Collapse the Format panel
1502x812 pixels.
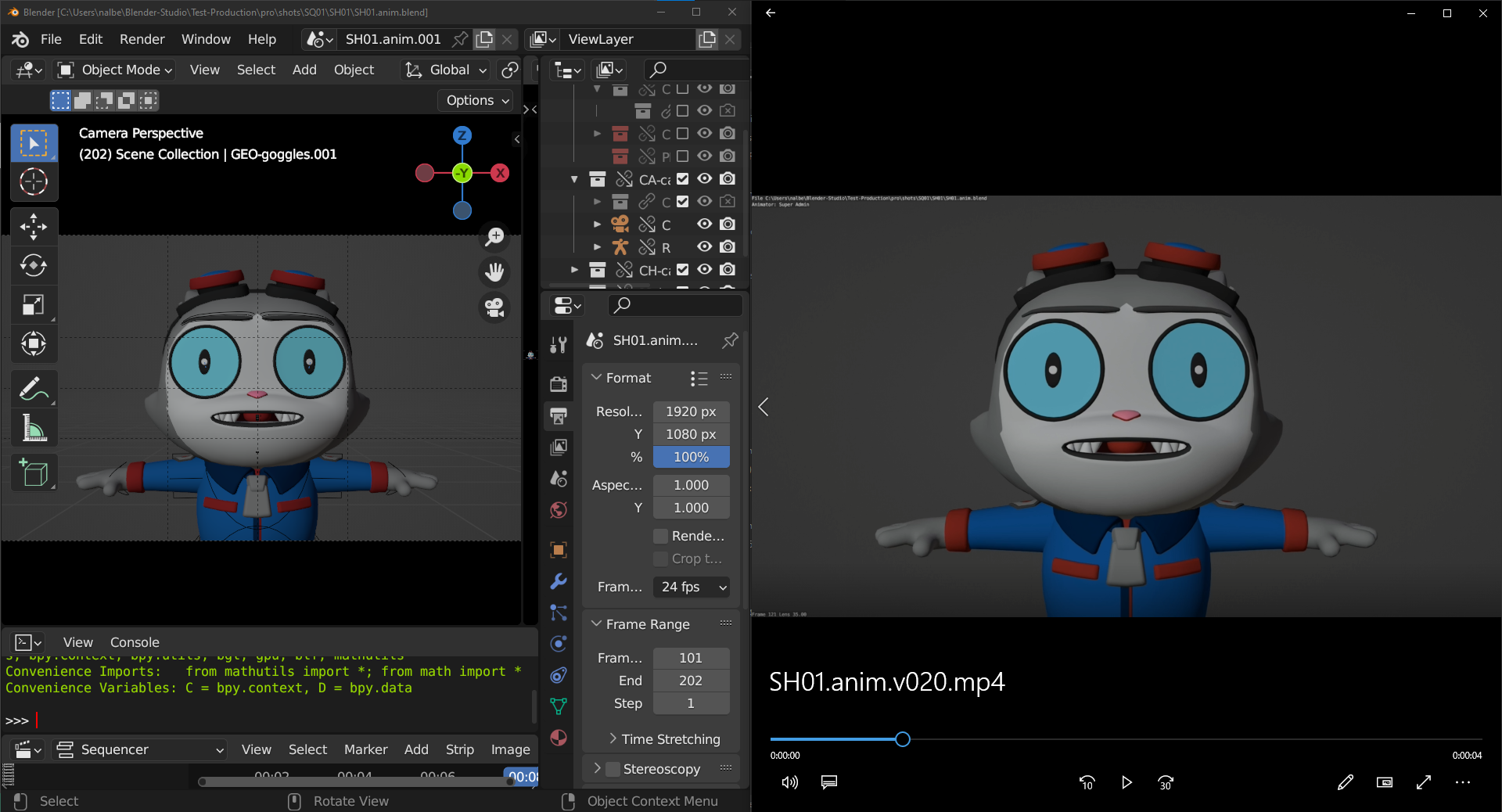click(597, 378)
